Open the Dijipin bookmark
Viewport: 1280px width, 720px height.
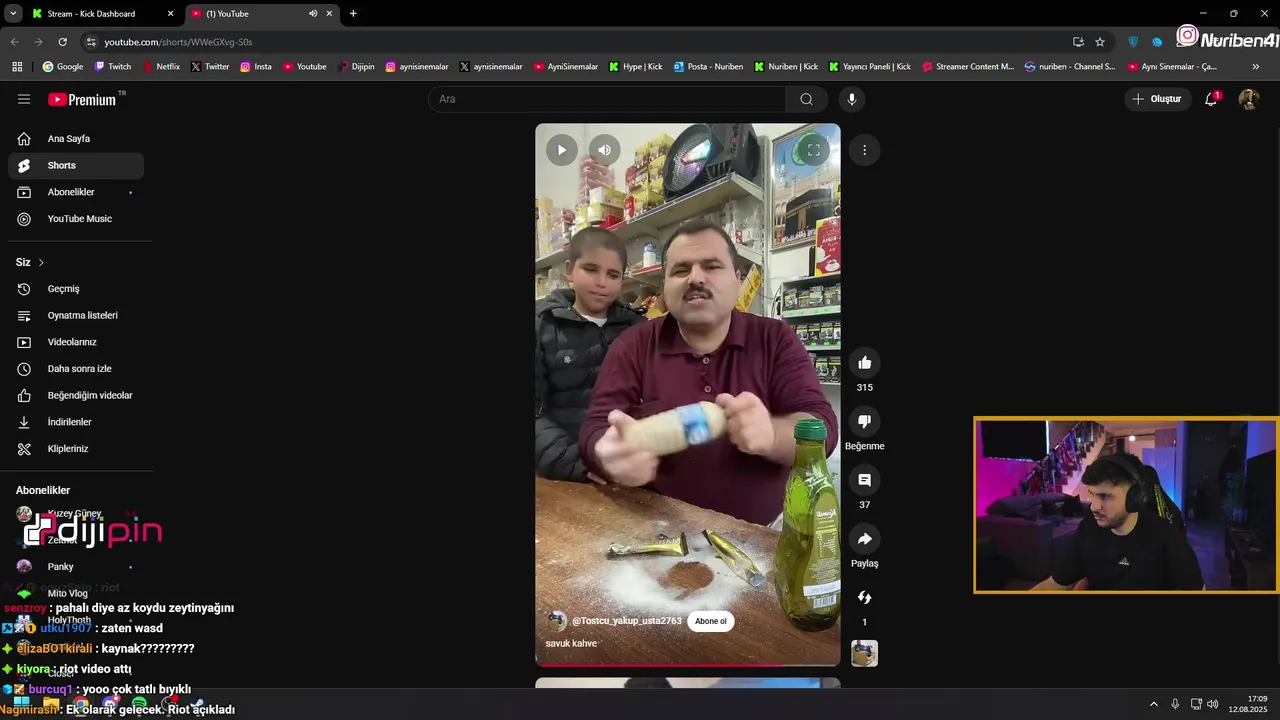(x=356, y=67)
